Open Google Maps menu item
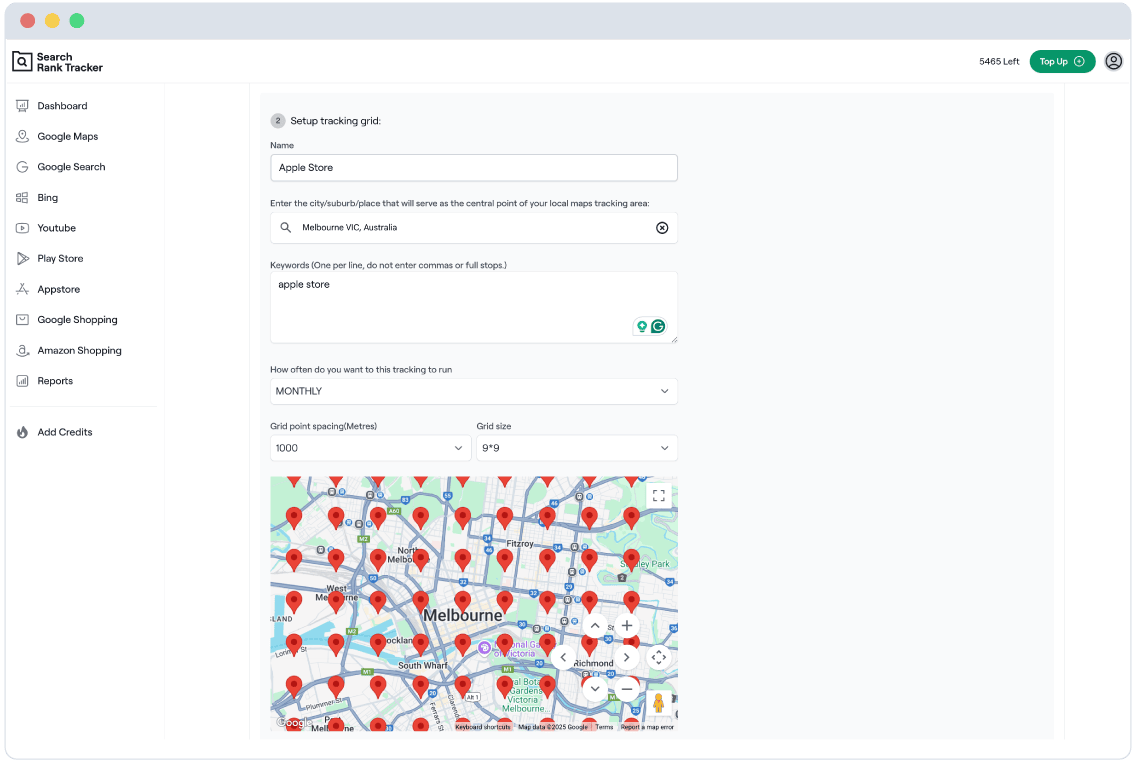This screenshot has width=1136, height=768. (68, 136)
